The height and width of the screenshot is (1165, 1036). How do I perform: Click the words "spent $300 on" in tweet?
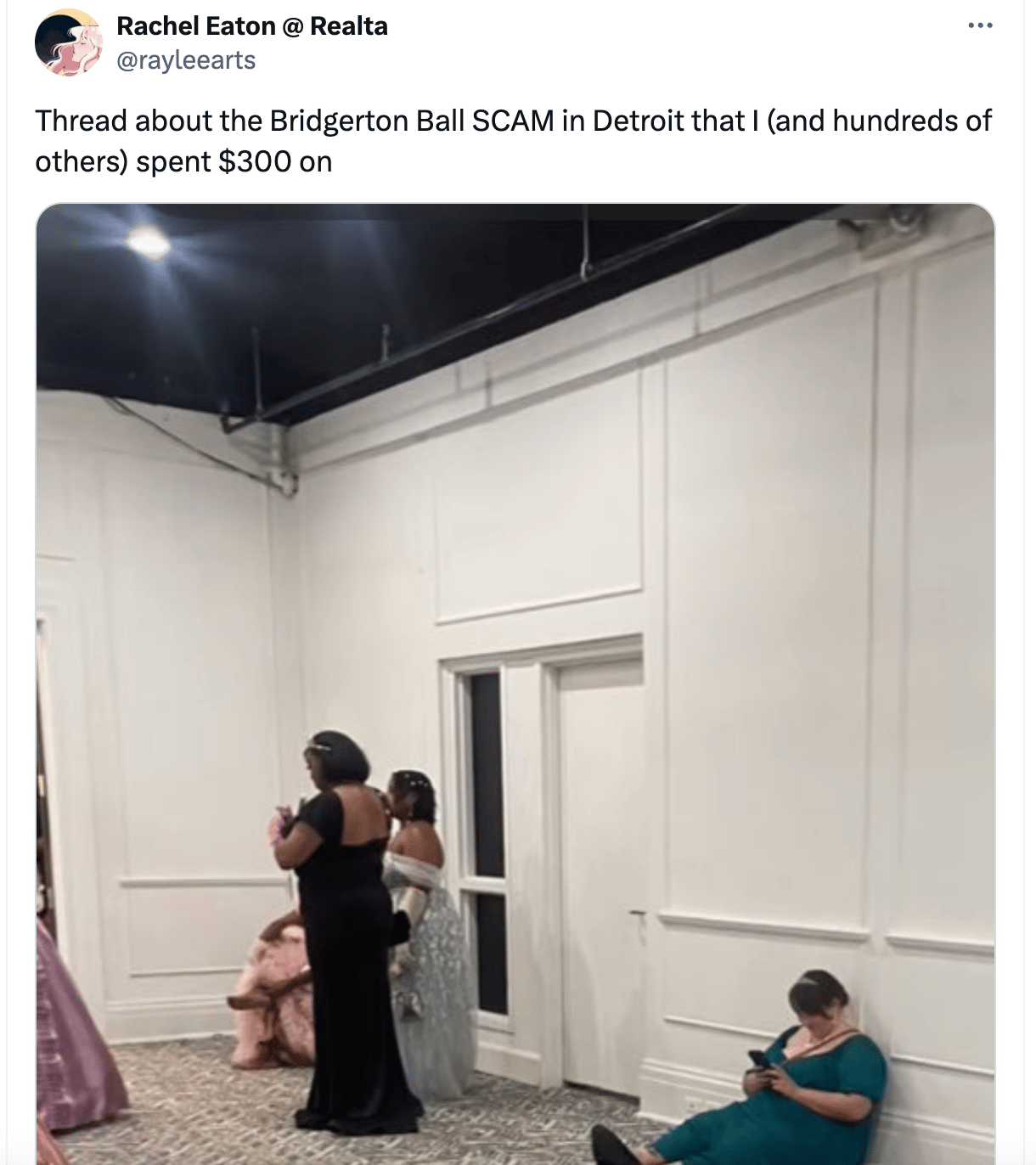(x=234, y=161)
